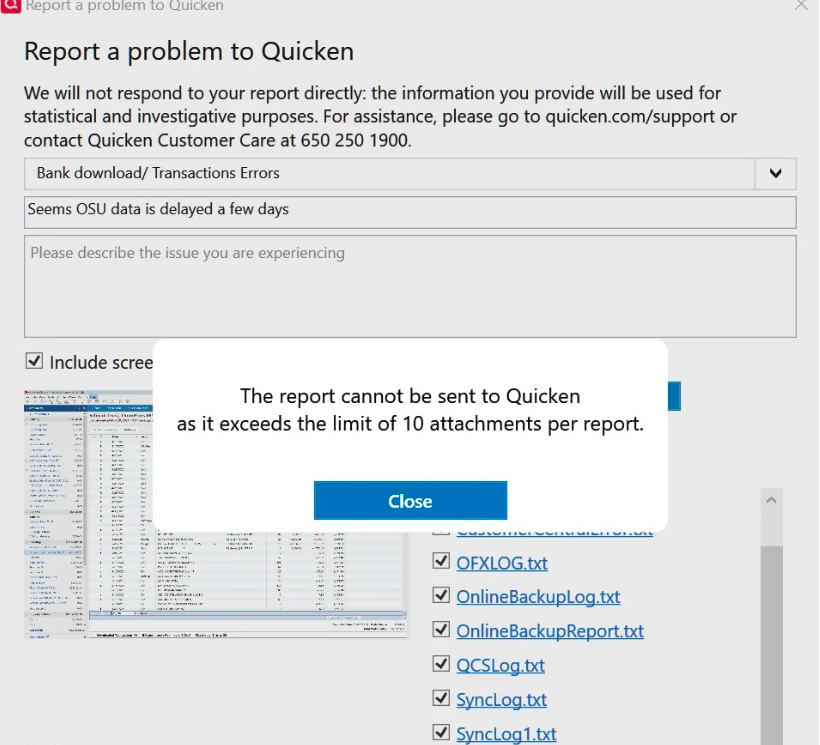Uncheck the SyncLog.txt checkbox
This screenshot has width=820, height=745.
pos(441,698)
